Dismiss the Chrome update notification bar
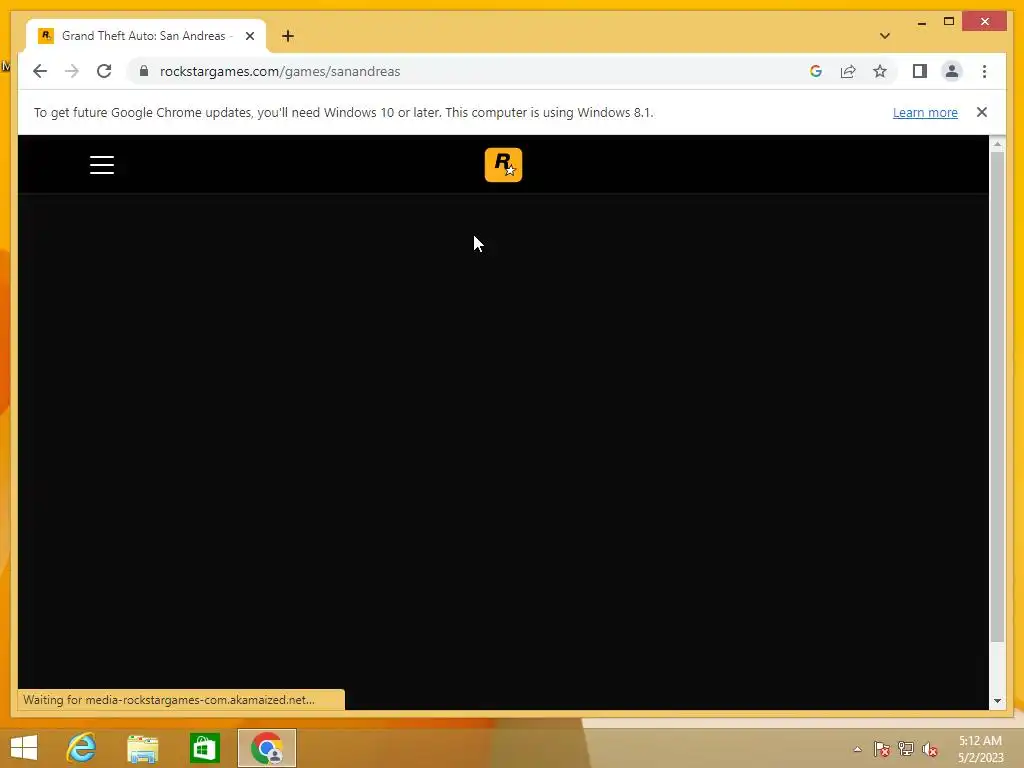 click(982, 112)
